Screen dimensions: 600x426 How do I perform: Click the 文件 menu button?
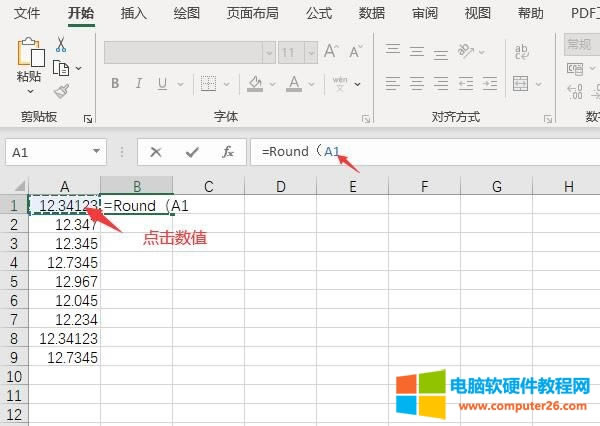(28, 13)
